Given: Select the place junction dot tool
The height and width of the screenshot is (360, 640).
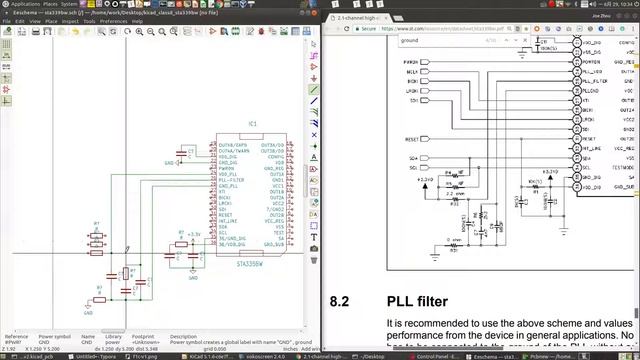Looking at the screenshot, I should (313, 146).
